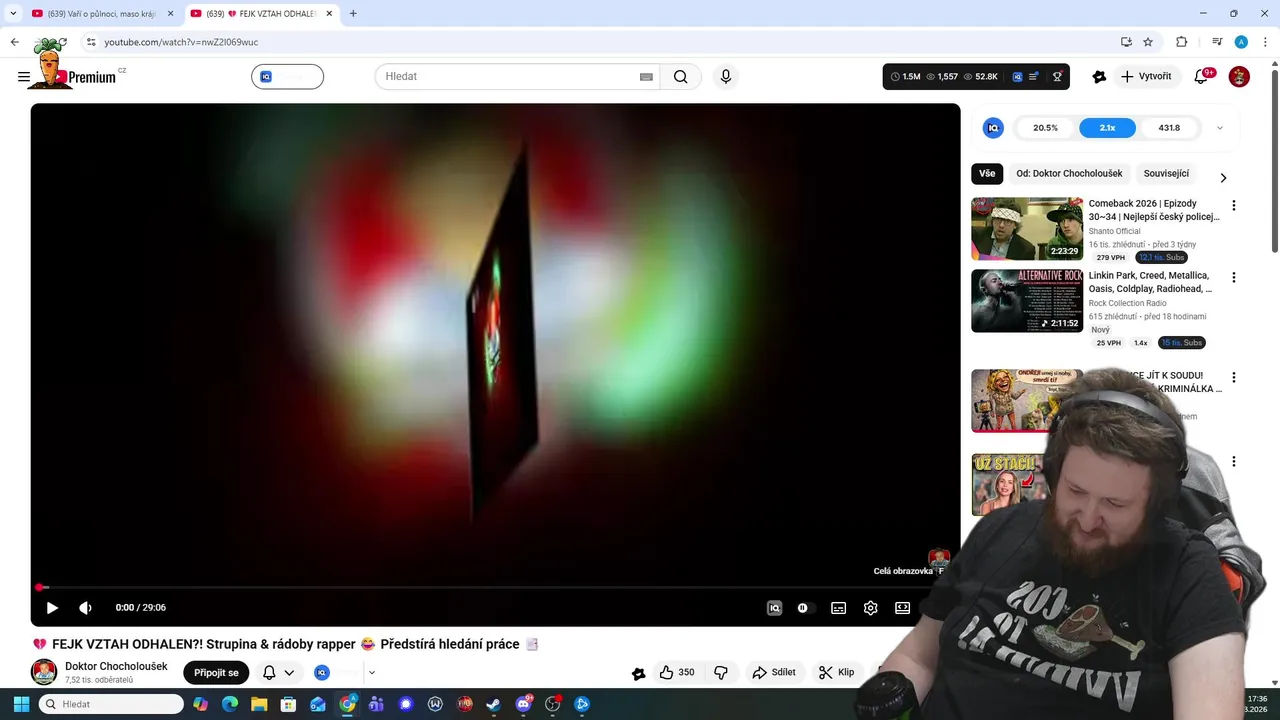The image size is (1280, 720).
Task: Select the Vše filter chip
Action: coord(987,174)
